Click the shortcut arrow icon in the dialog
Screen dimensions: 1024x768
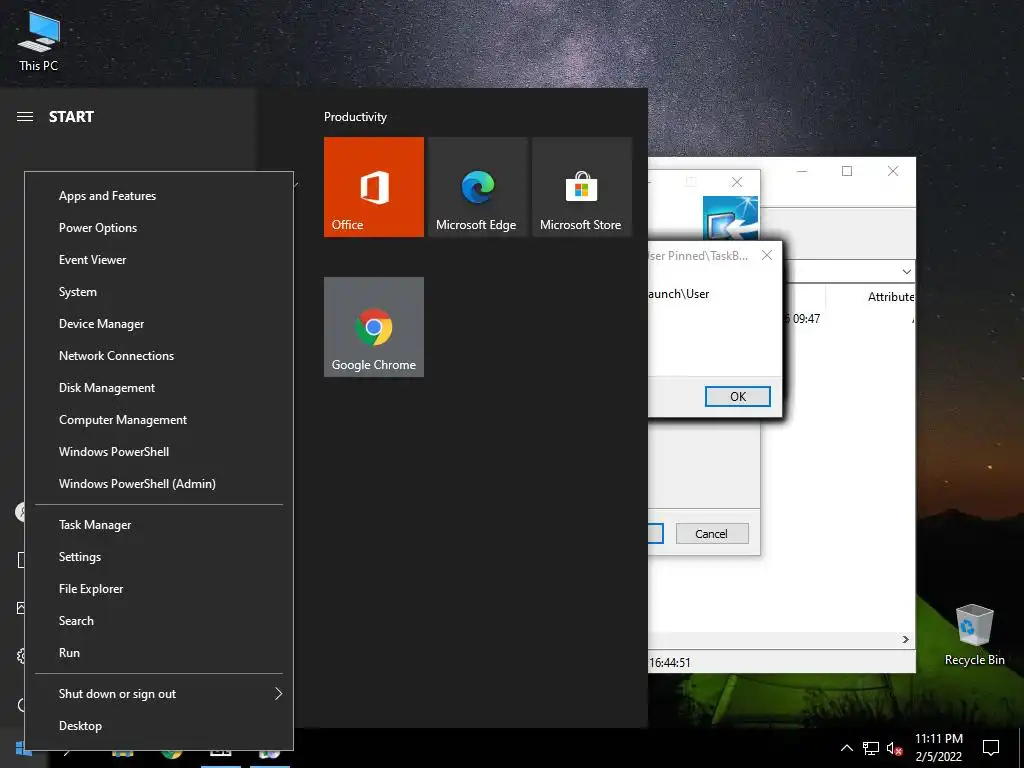pyautogui.click(x=731, y=219)
